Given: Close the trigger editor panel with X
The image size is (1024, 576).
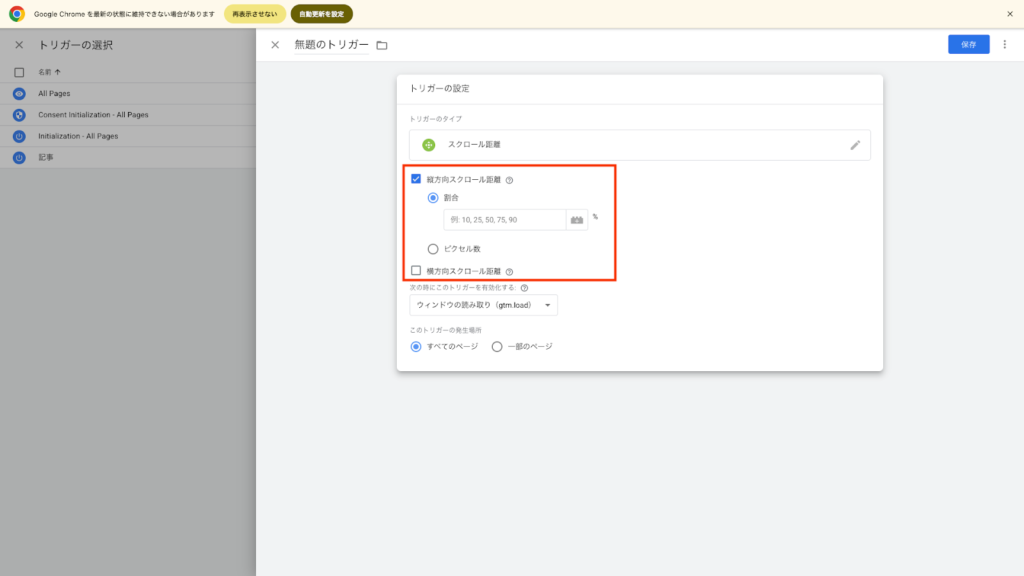Looking at the screenshot, I should (275, 45).
